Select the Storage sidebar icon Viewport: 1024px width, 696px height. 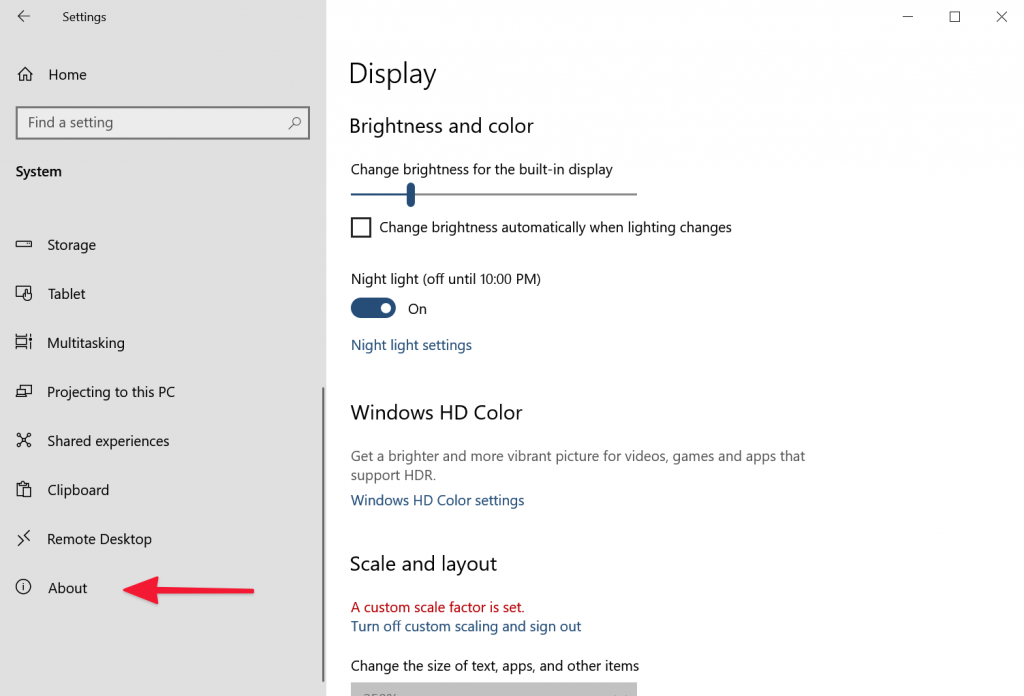pos(25,244)
